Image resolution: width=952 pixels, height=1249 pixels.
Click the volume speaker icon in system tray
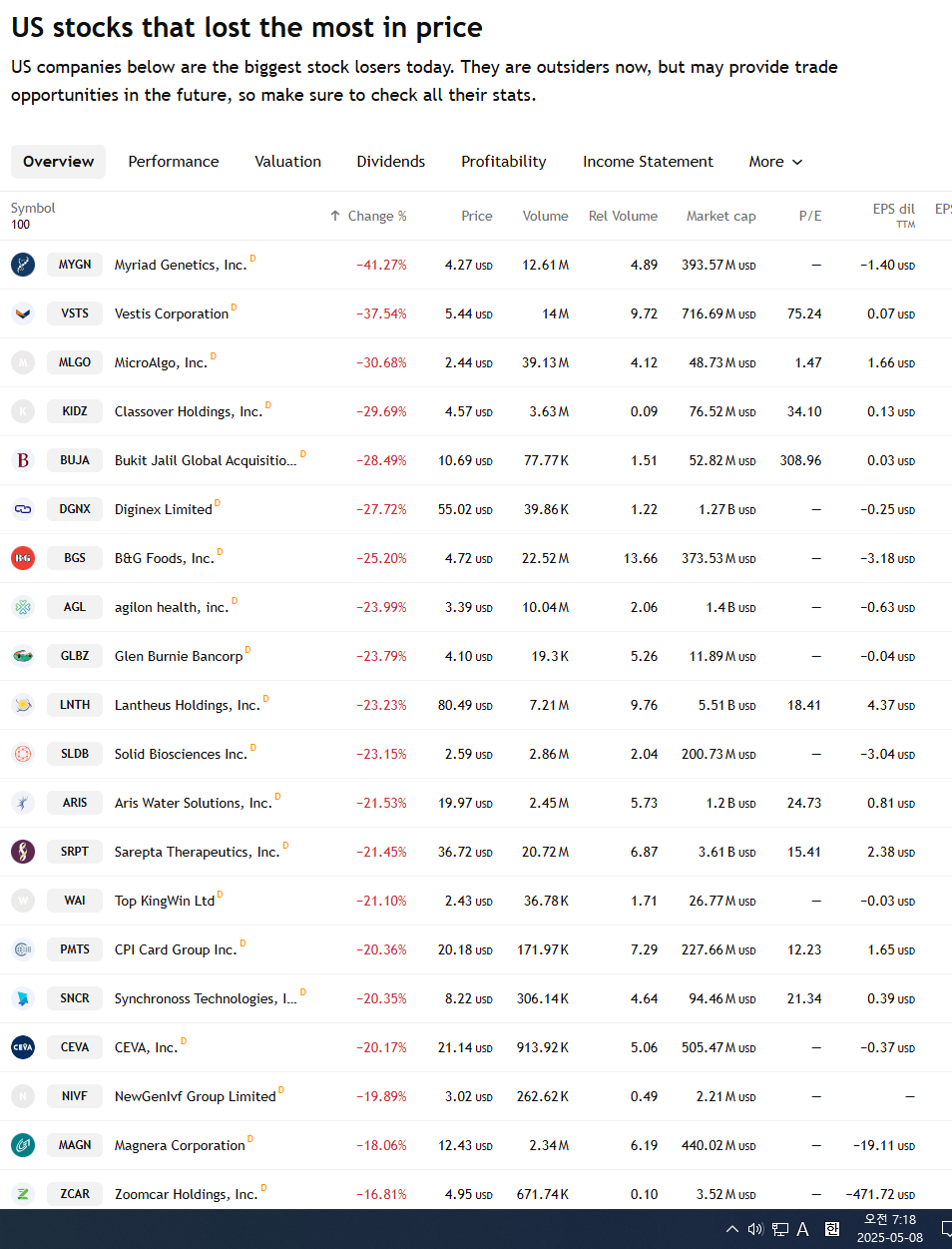tap(755, 1229)
